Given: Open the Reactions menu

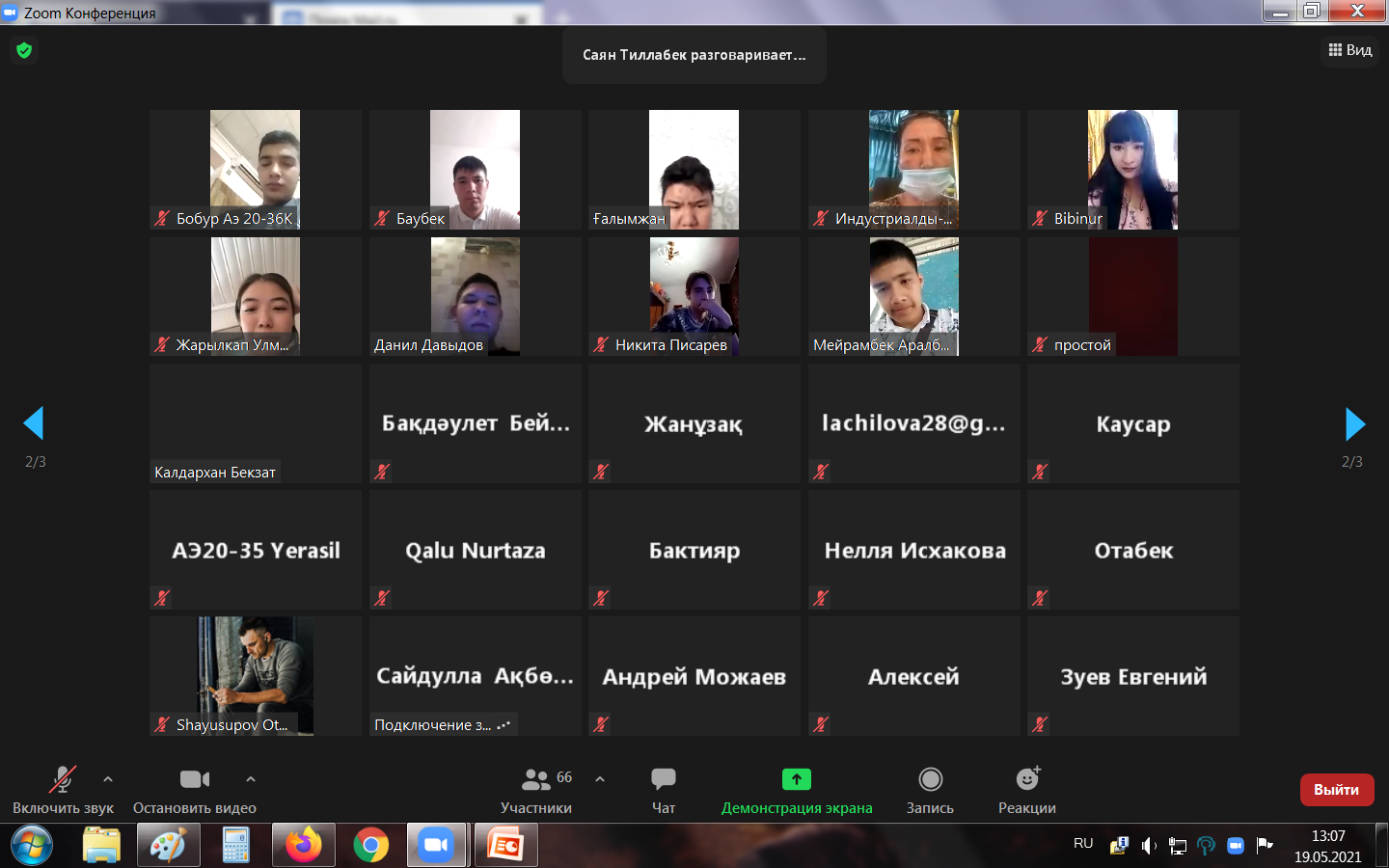Looking at the screenshot, I should point(1027,788).
